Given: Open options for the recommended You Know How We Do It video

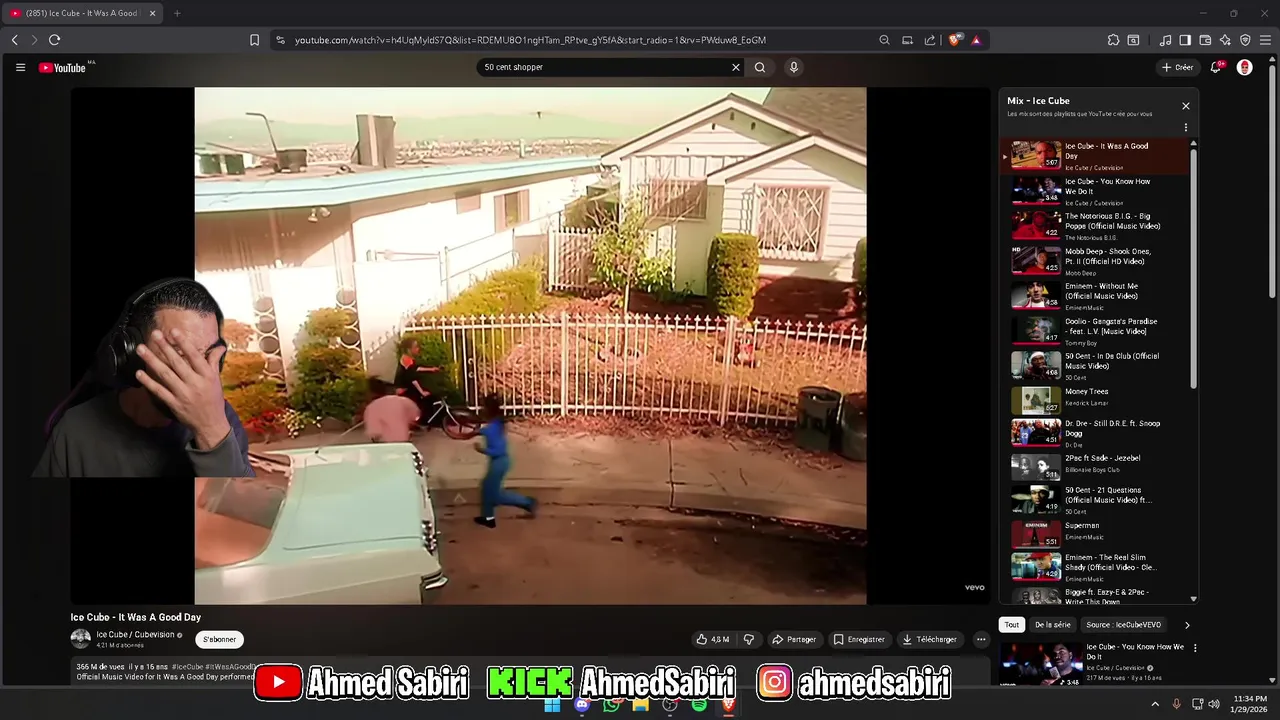Looking at the screenshot, I should pyautogui.click(x=1195, y=648).
